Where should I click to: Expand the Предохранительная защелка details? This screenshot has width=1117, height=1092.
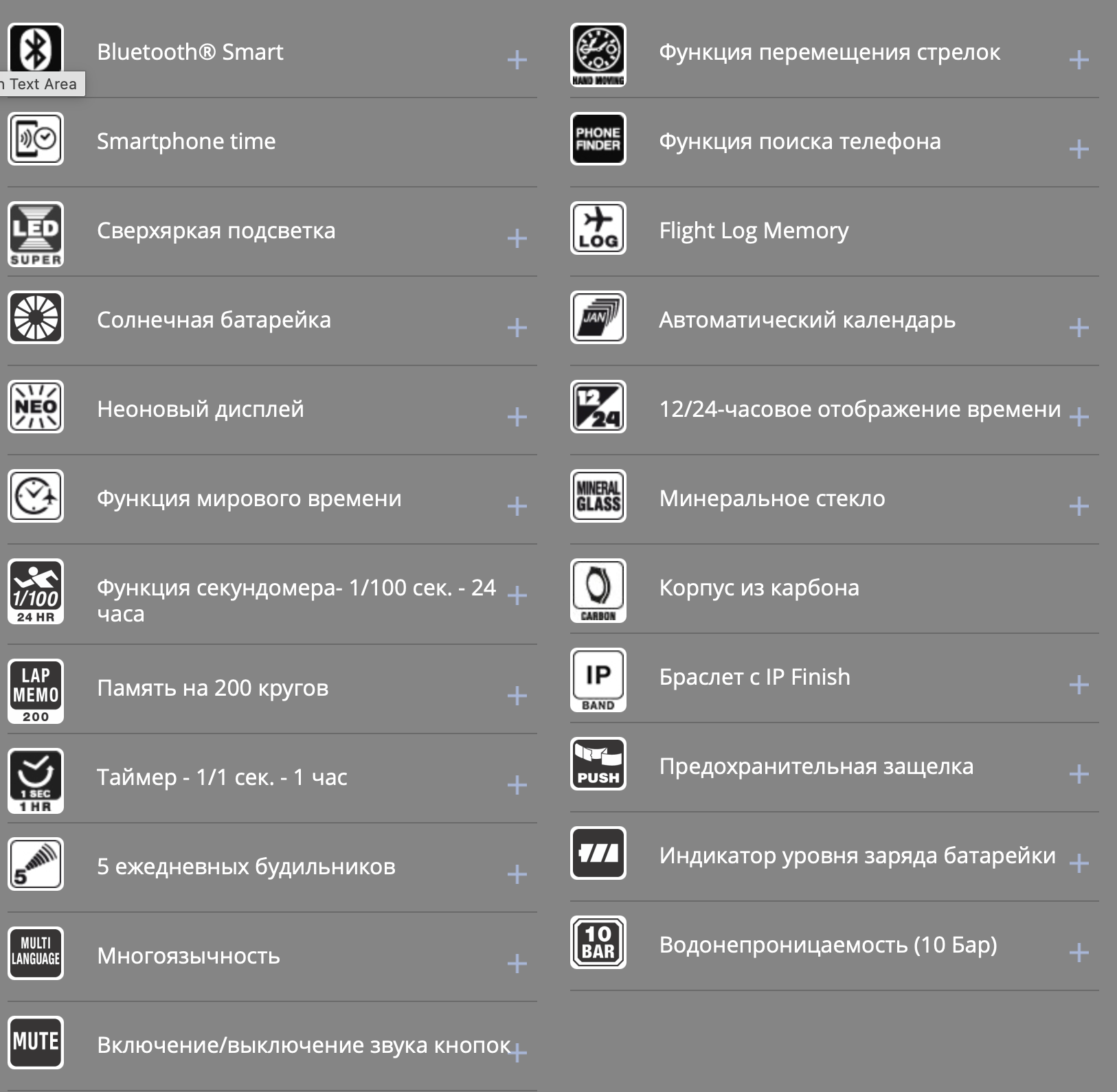pos(1079,774)
